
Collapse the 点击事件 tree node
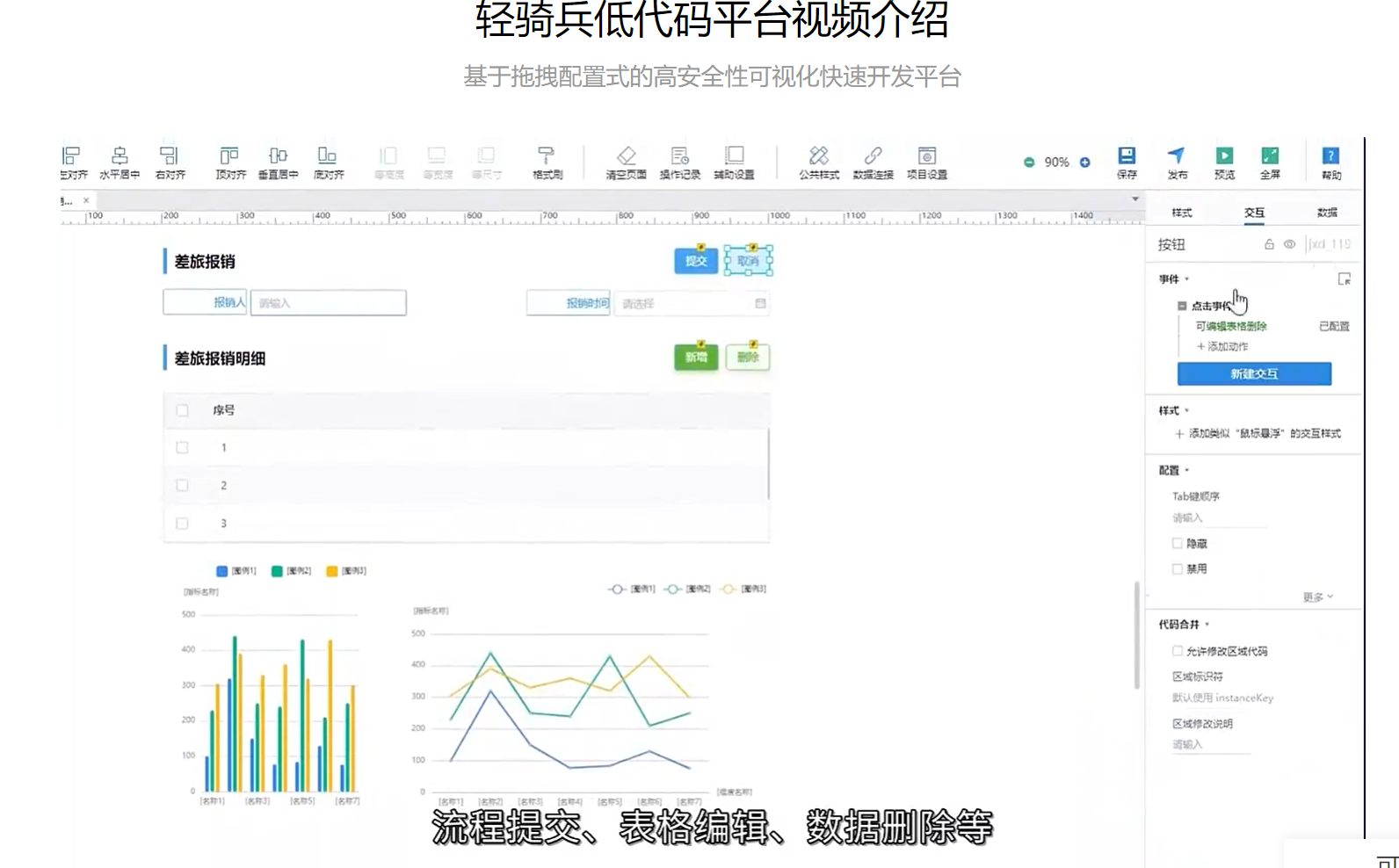(x=1182, y=306)
